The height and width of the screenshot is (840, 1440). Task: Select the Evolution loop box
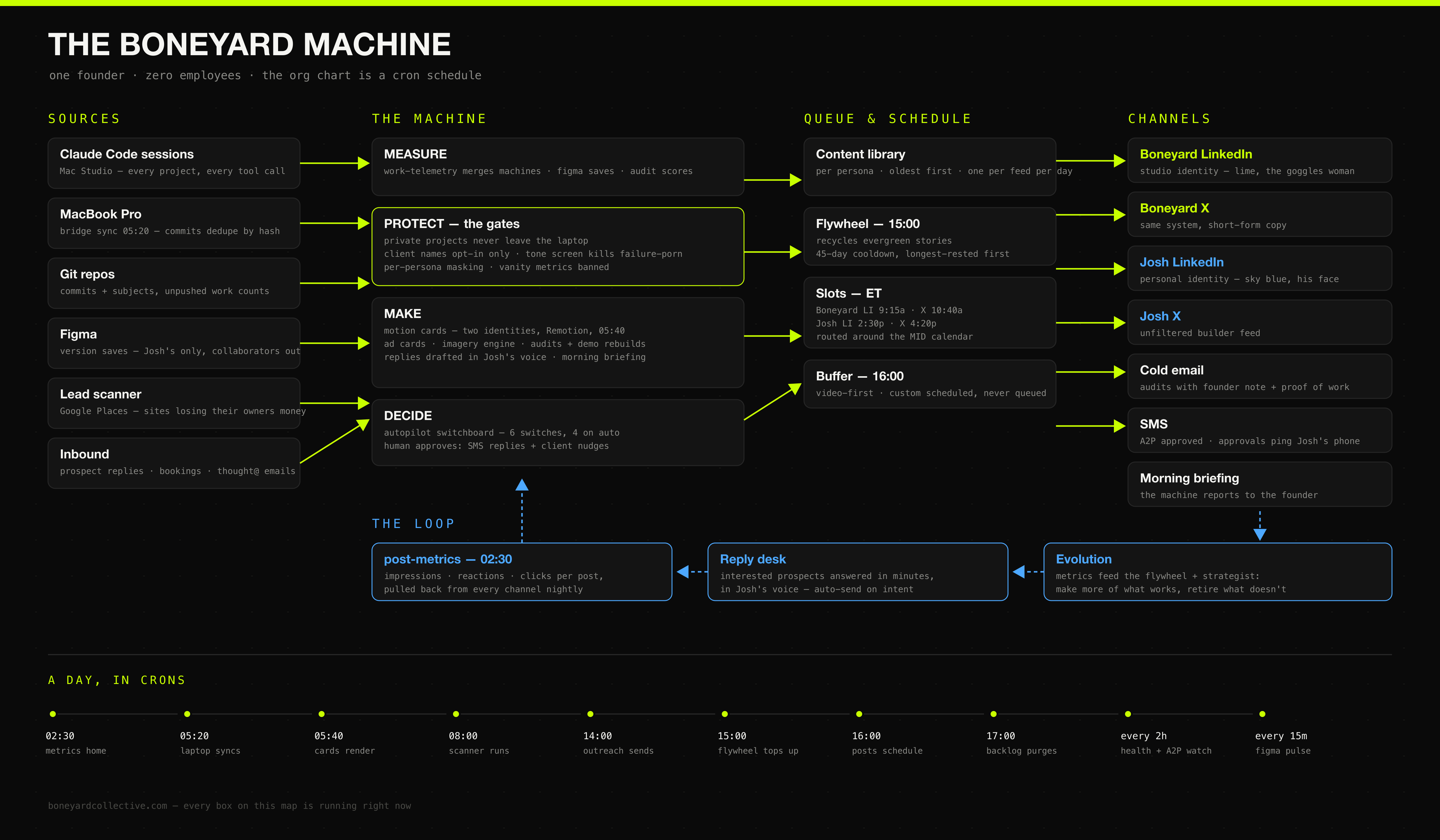[1218, 571]
